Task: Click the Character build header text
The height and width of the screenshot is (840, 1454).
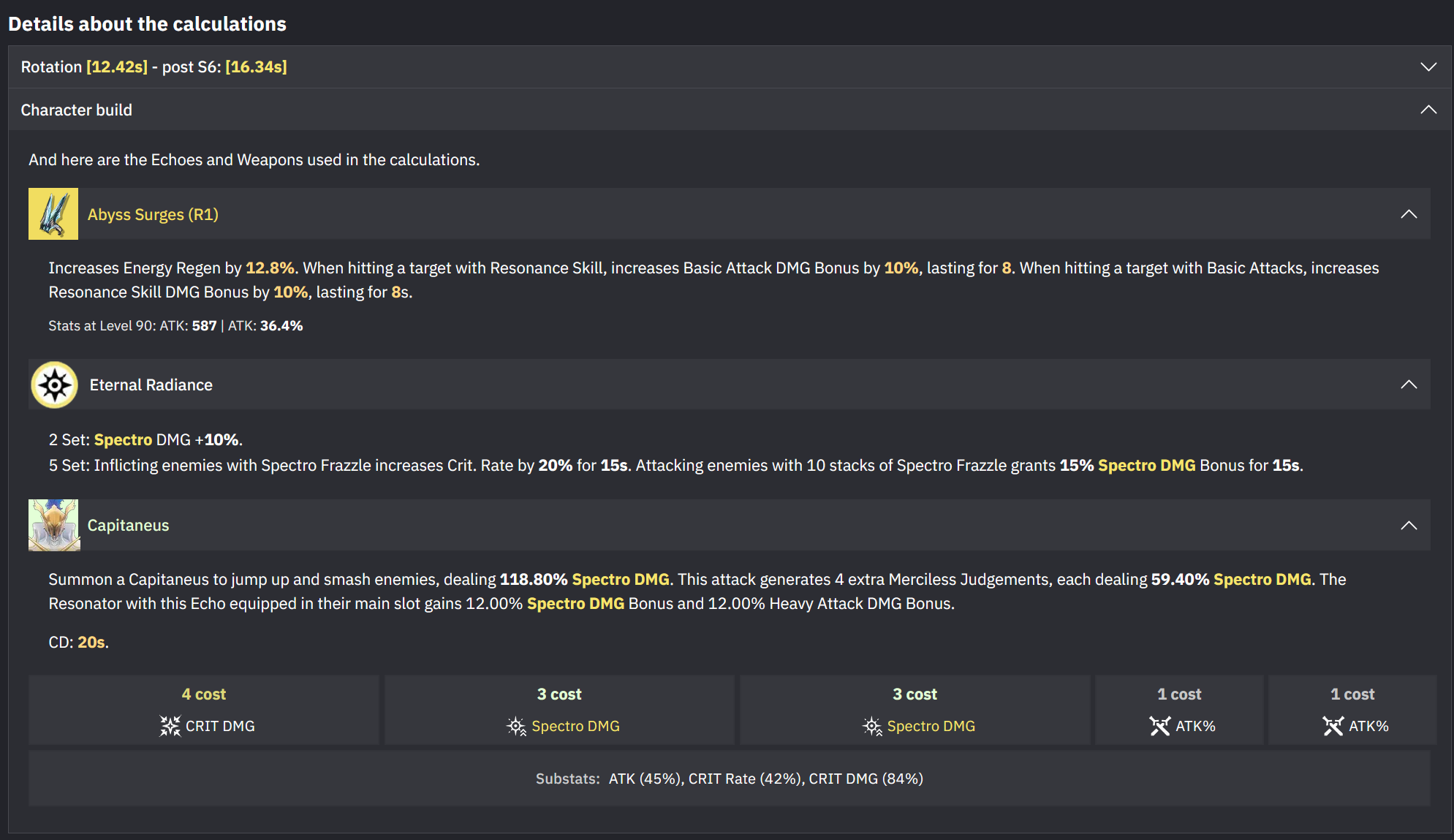Action: [76, 110]
